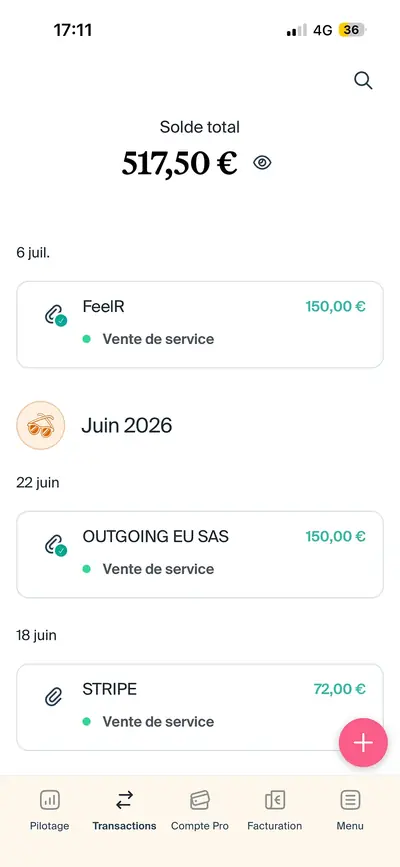Select the Transactions tab
This screenshot has width=400, height=867.
[124, 810]
